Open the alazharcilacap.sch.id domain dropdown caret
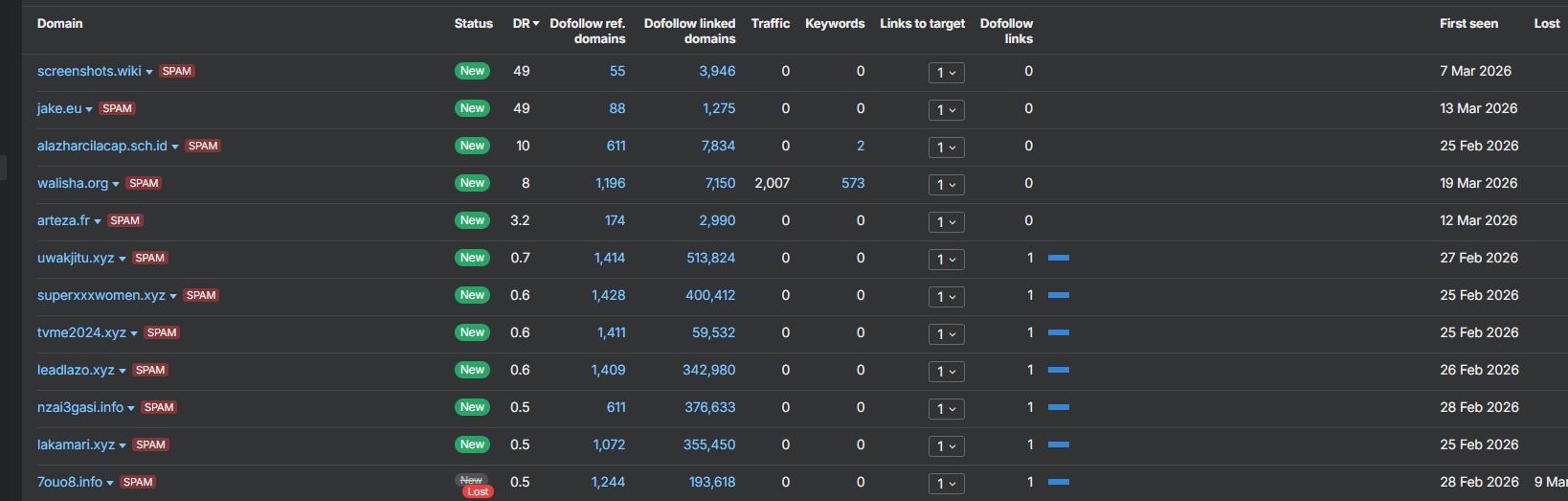Image resolution: width=1568 pixels, height=501 pixels. tap(175, 147)
